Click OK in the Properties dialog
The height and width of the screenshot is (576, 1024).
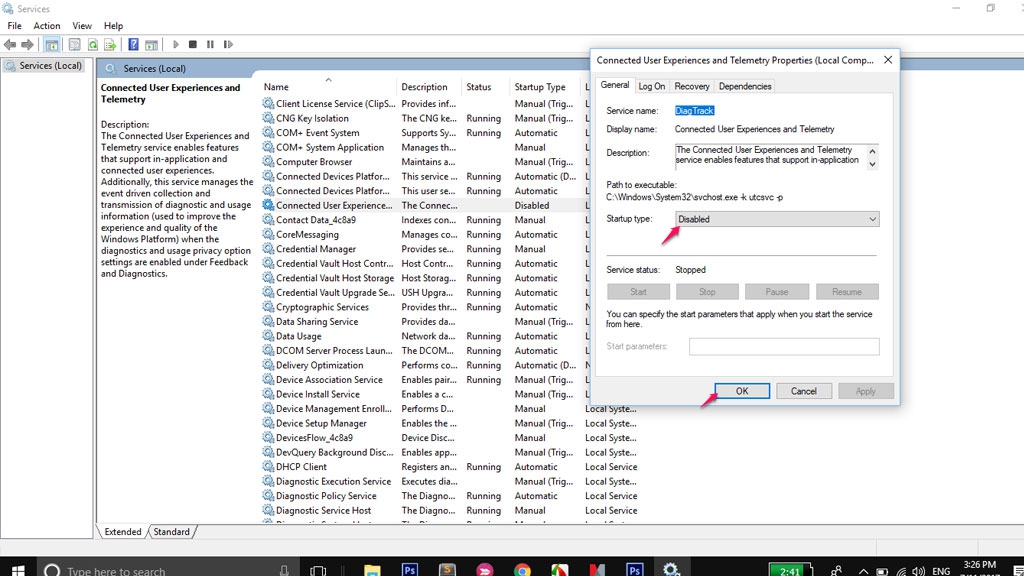(x=741, y=391)
